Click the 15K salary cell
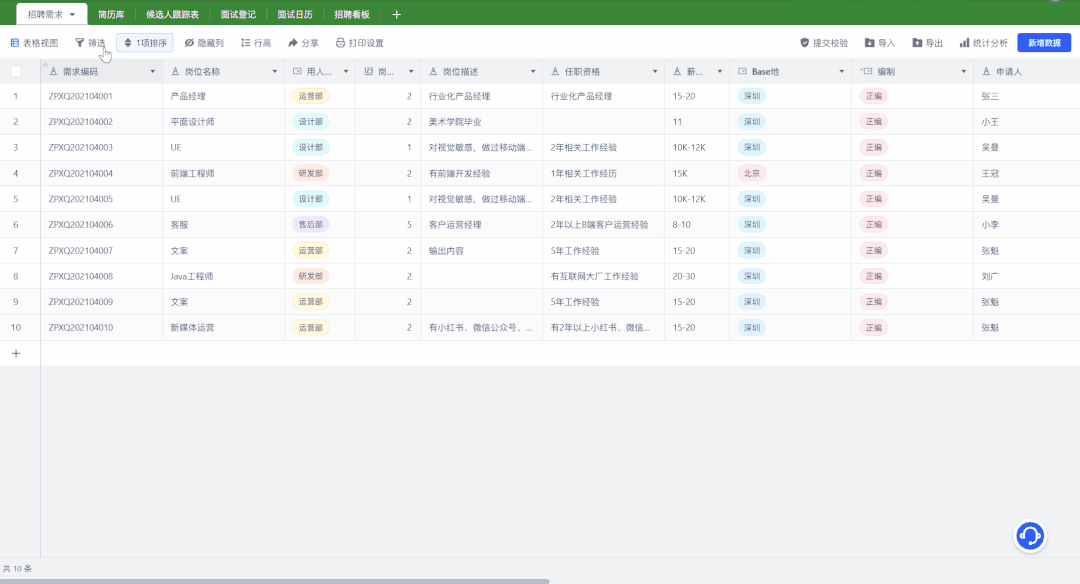 [697, 174]
